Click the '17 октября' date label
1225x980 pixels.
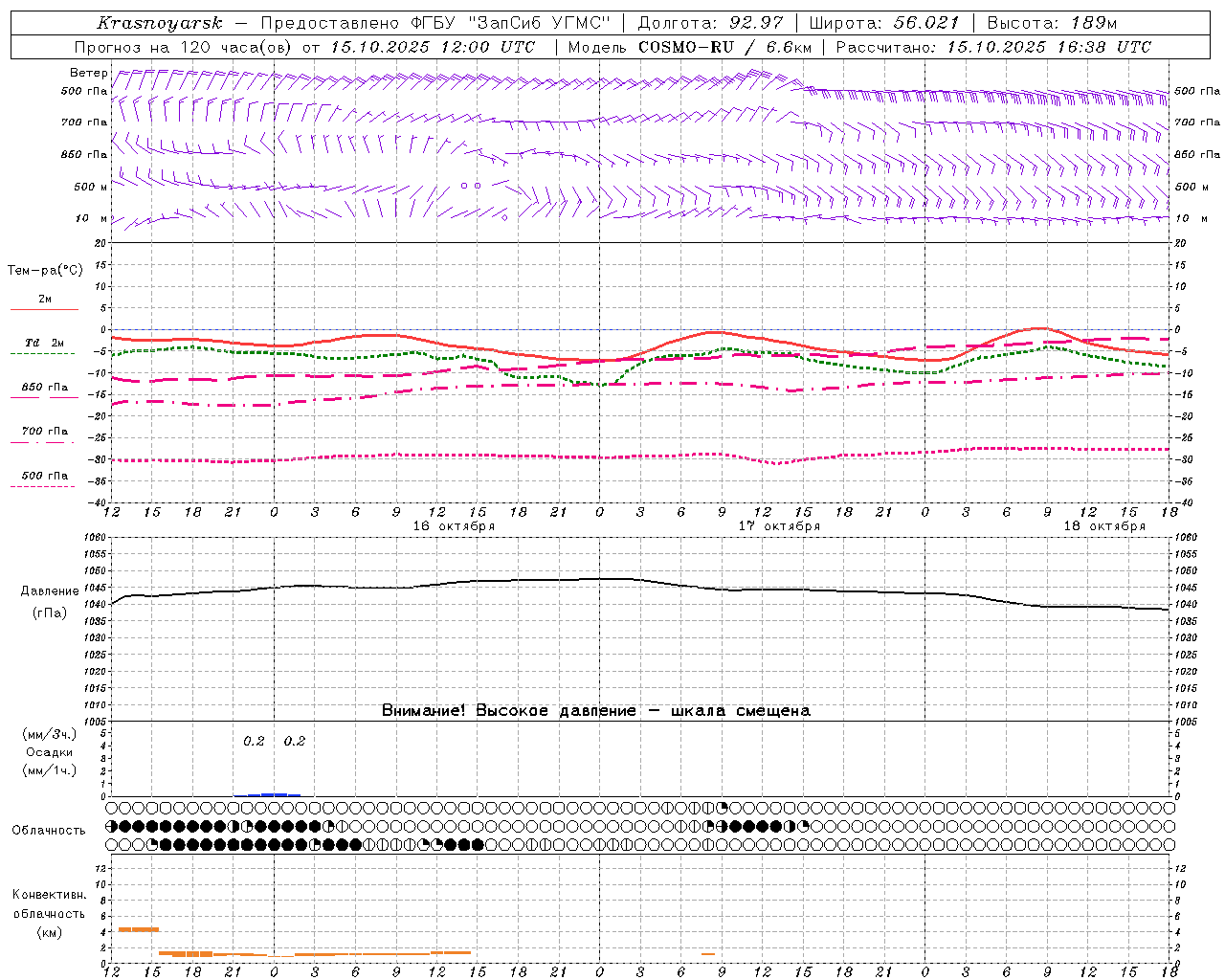(x=779, y=526)
